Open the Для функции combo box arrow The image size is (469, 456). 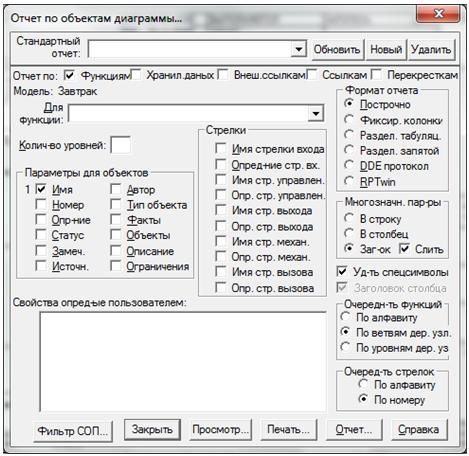pos(315,114)
